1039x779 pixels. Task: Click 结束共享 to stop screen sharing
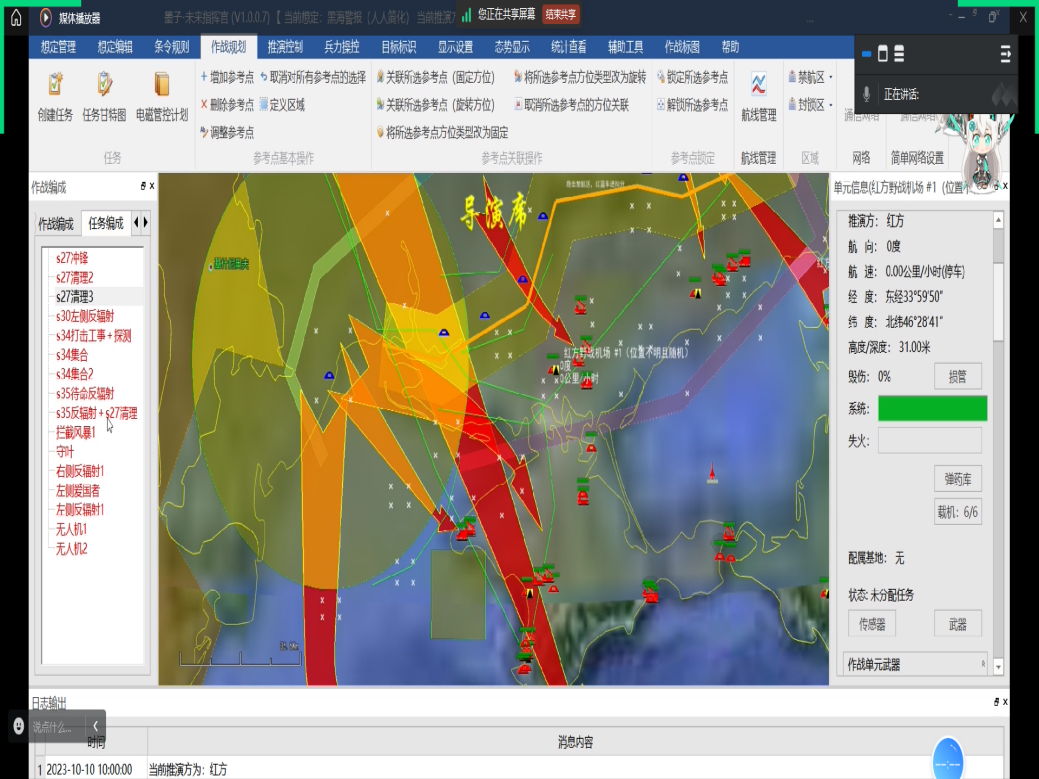pos(561,14)
